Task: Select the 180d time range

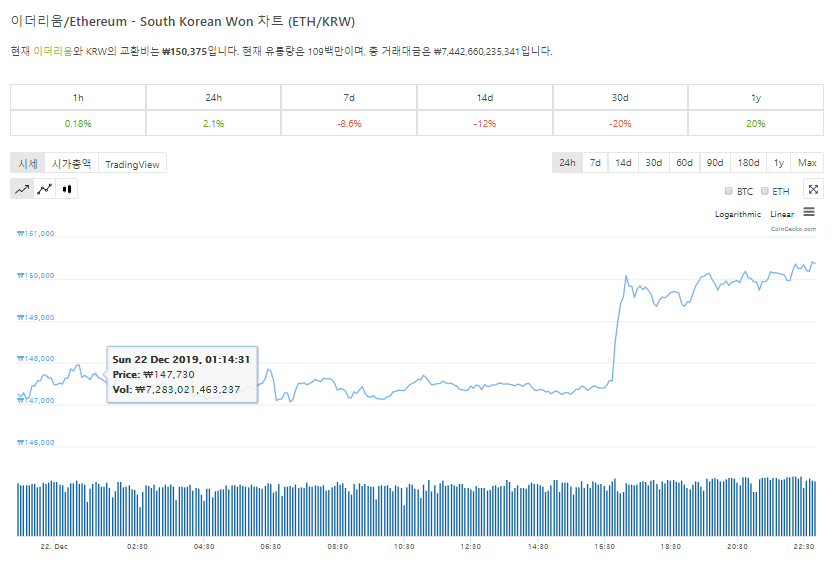Action: click(748, 163)
